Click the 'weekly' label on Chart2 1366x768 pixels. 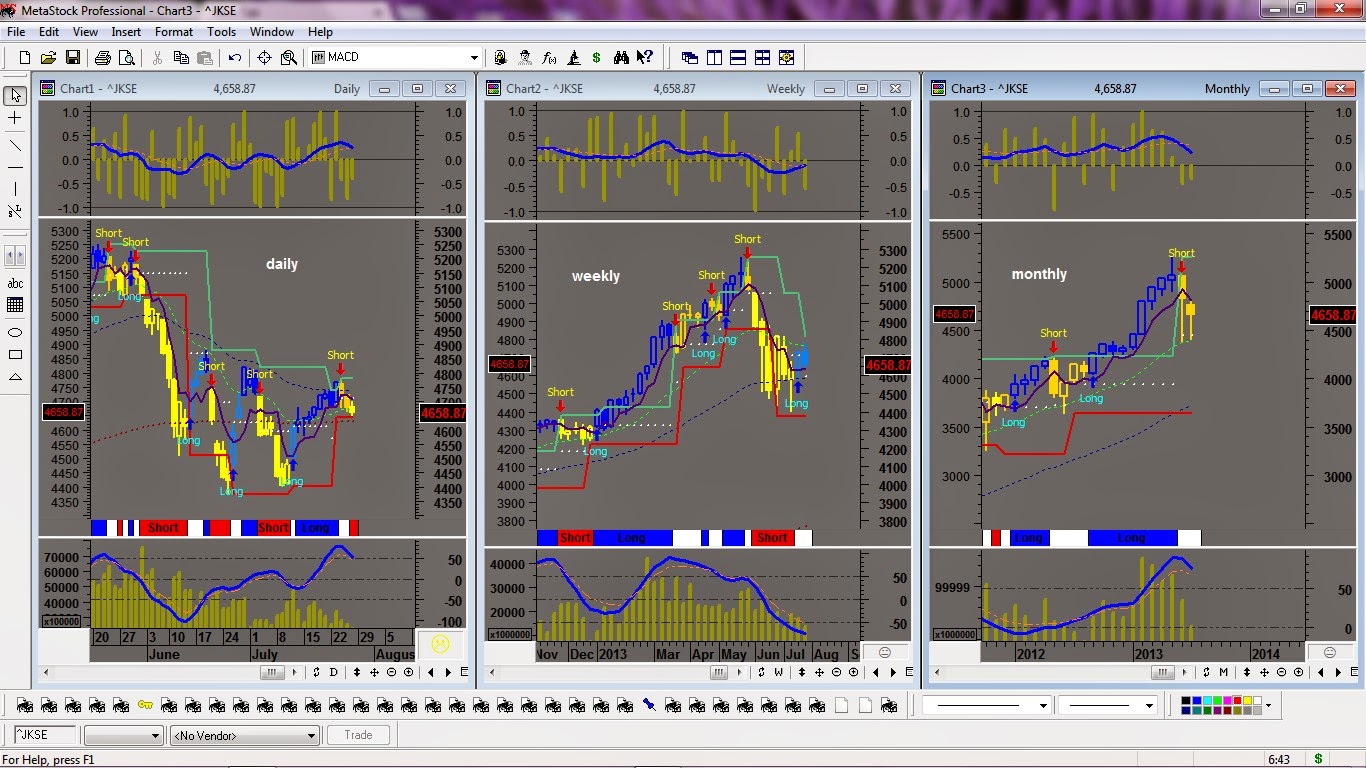click(596, 276)
